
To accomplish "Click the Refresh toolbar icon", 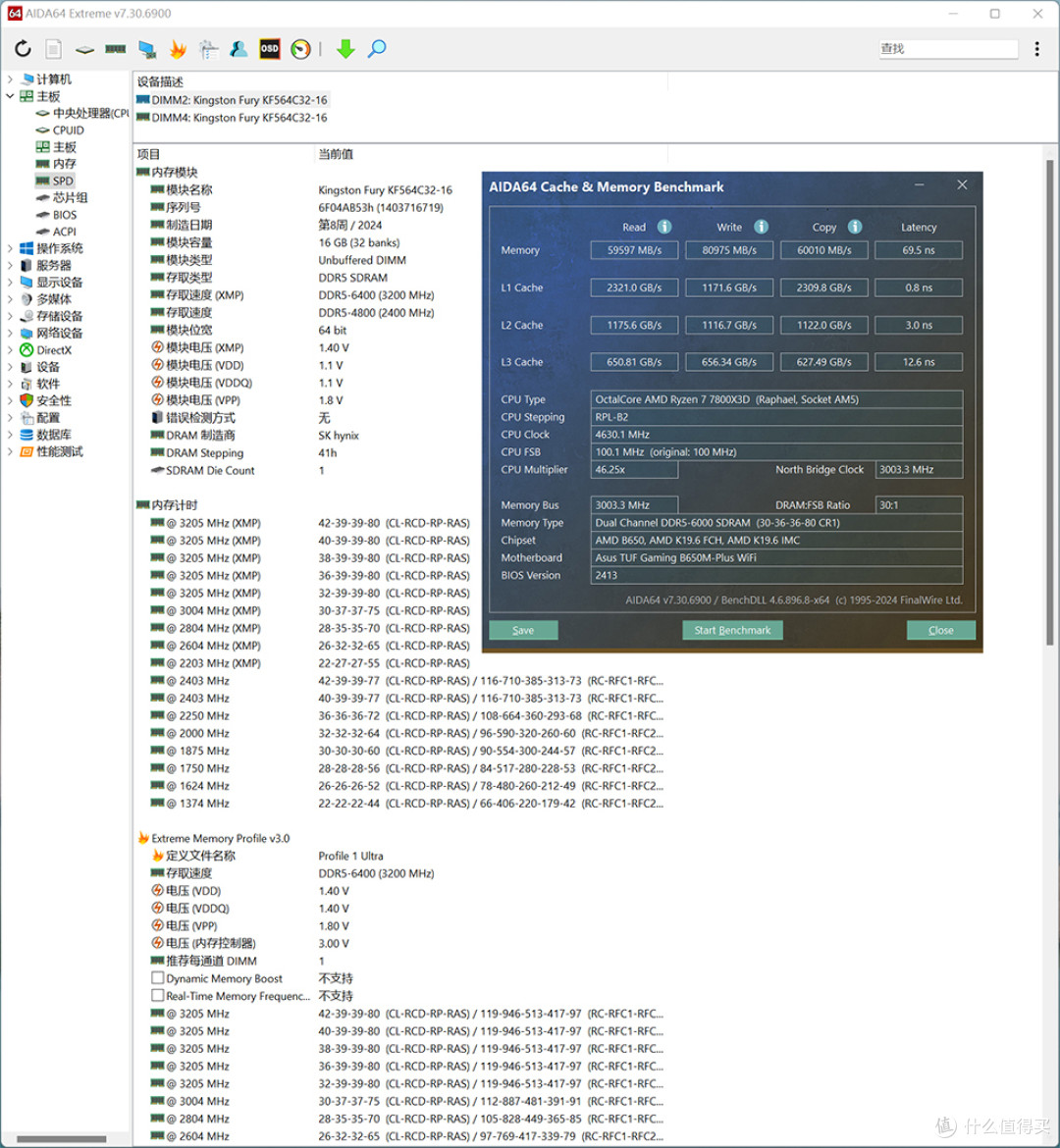I will click(23, 49).
